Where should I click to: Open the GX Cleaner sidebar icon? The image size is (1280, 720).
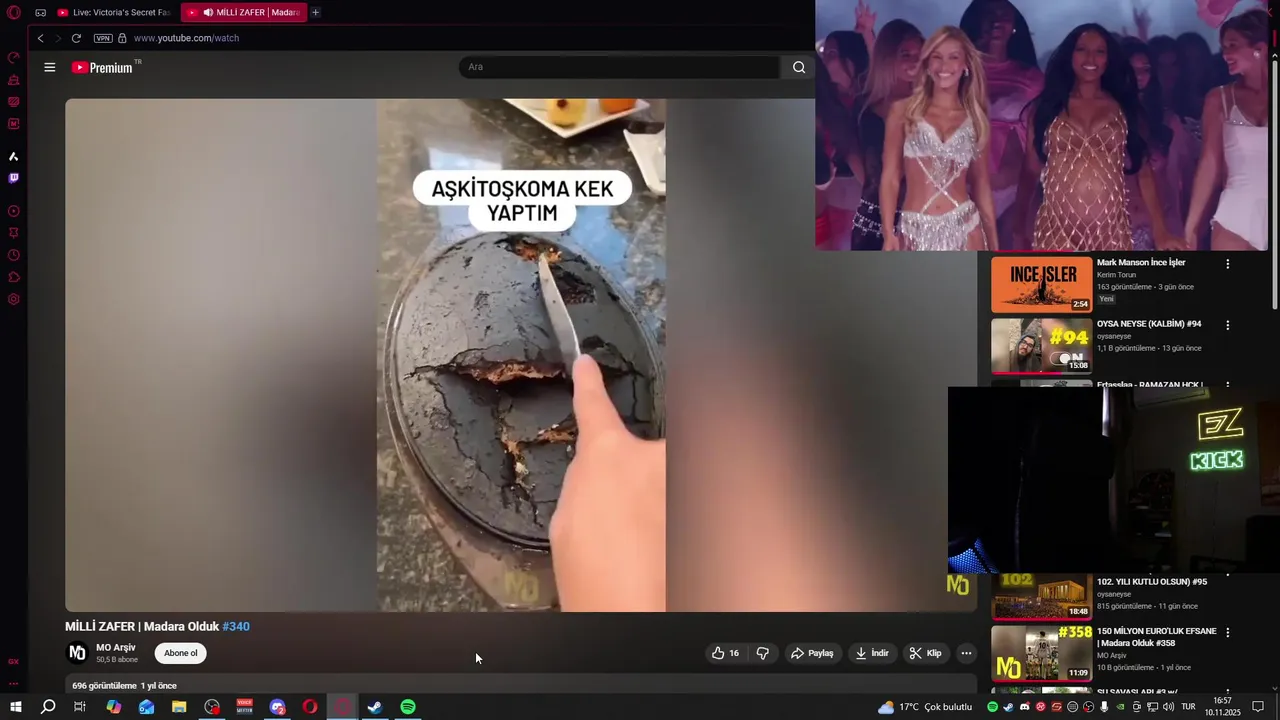click(x=14, y=80)
